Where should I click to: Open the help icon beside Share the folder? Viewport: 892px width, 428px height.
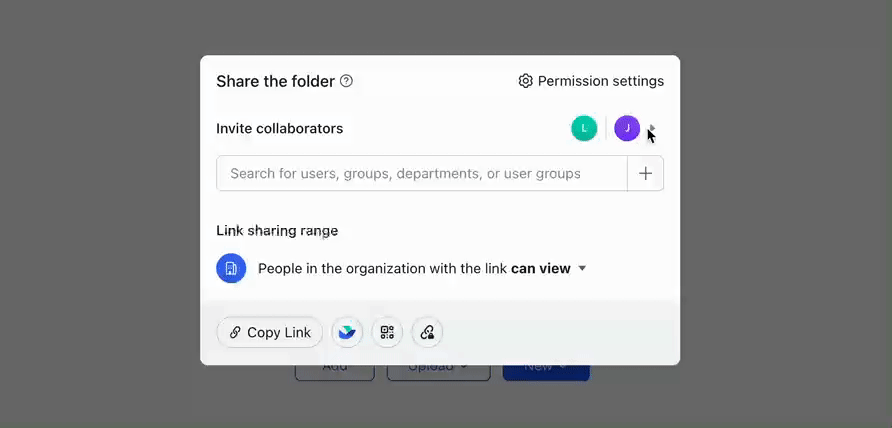coord(346,81)
